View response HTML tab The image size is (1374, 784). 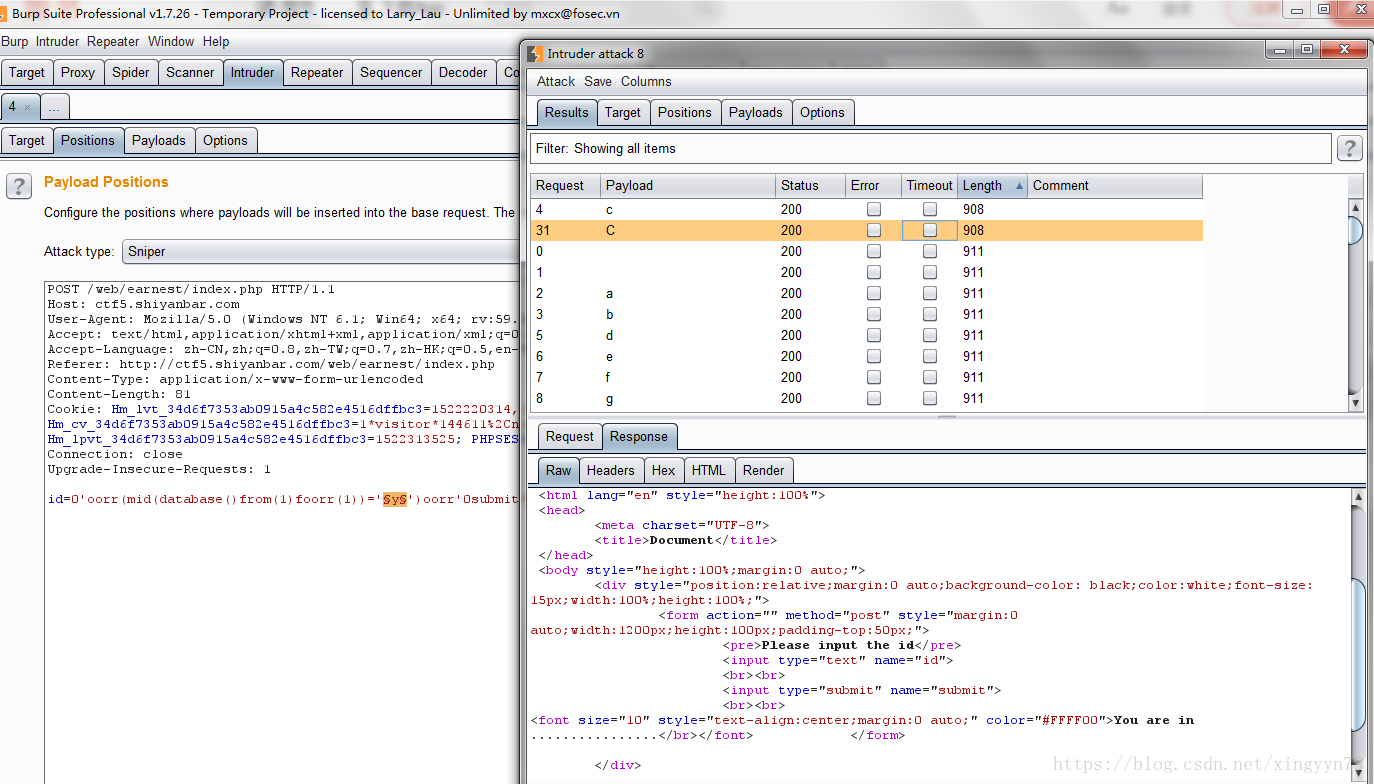point(709,470)
